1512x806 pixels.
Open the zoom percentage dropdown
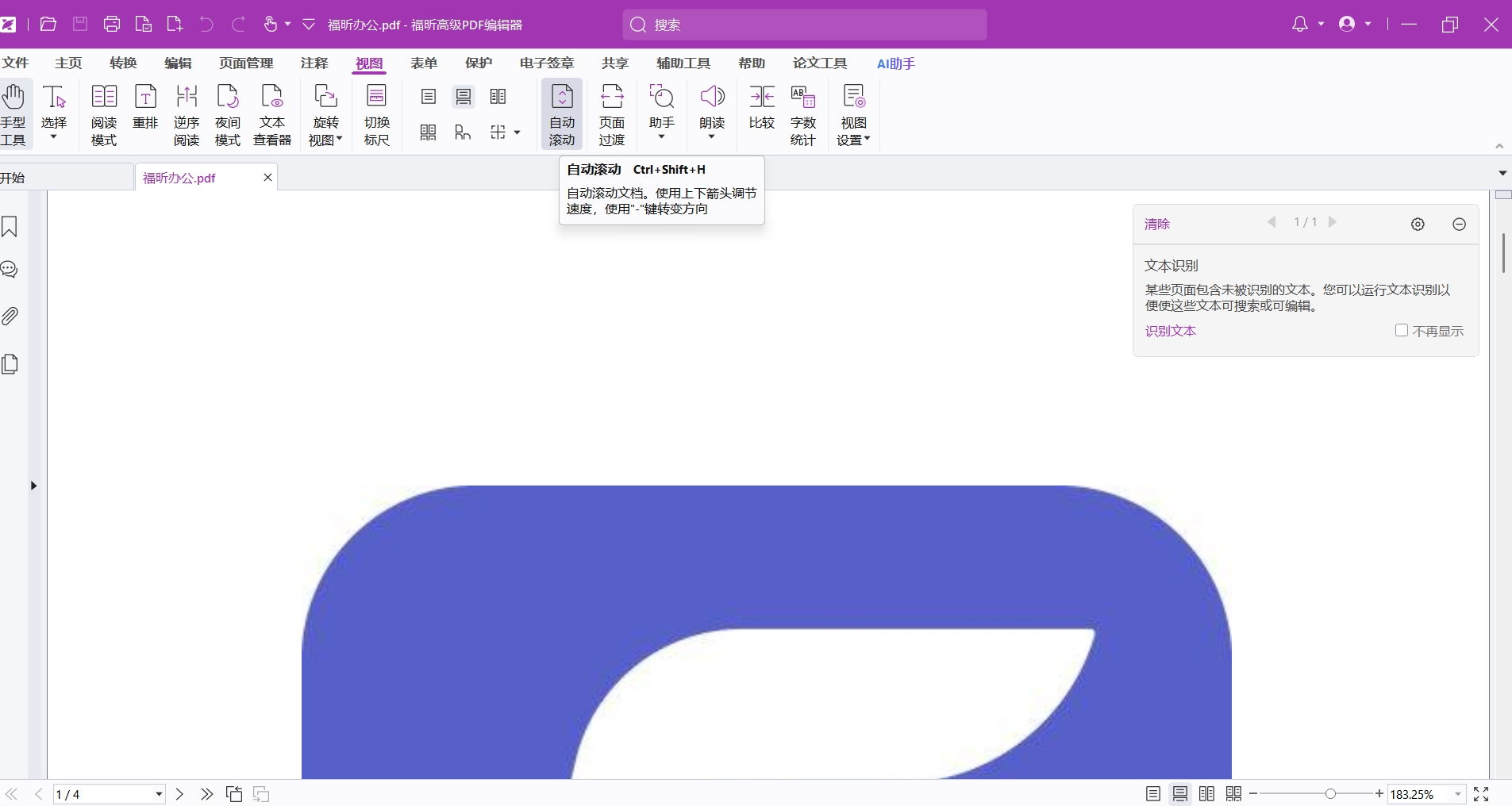[x=1458, y=794]
